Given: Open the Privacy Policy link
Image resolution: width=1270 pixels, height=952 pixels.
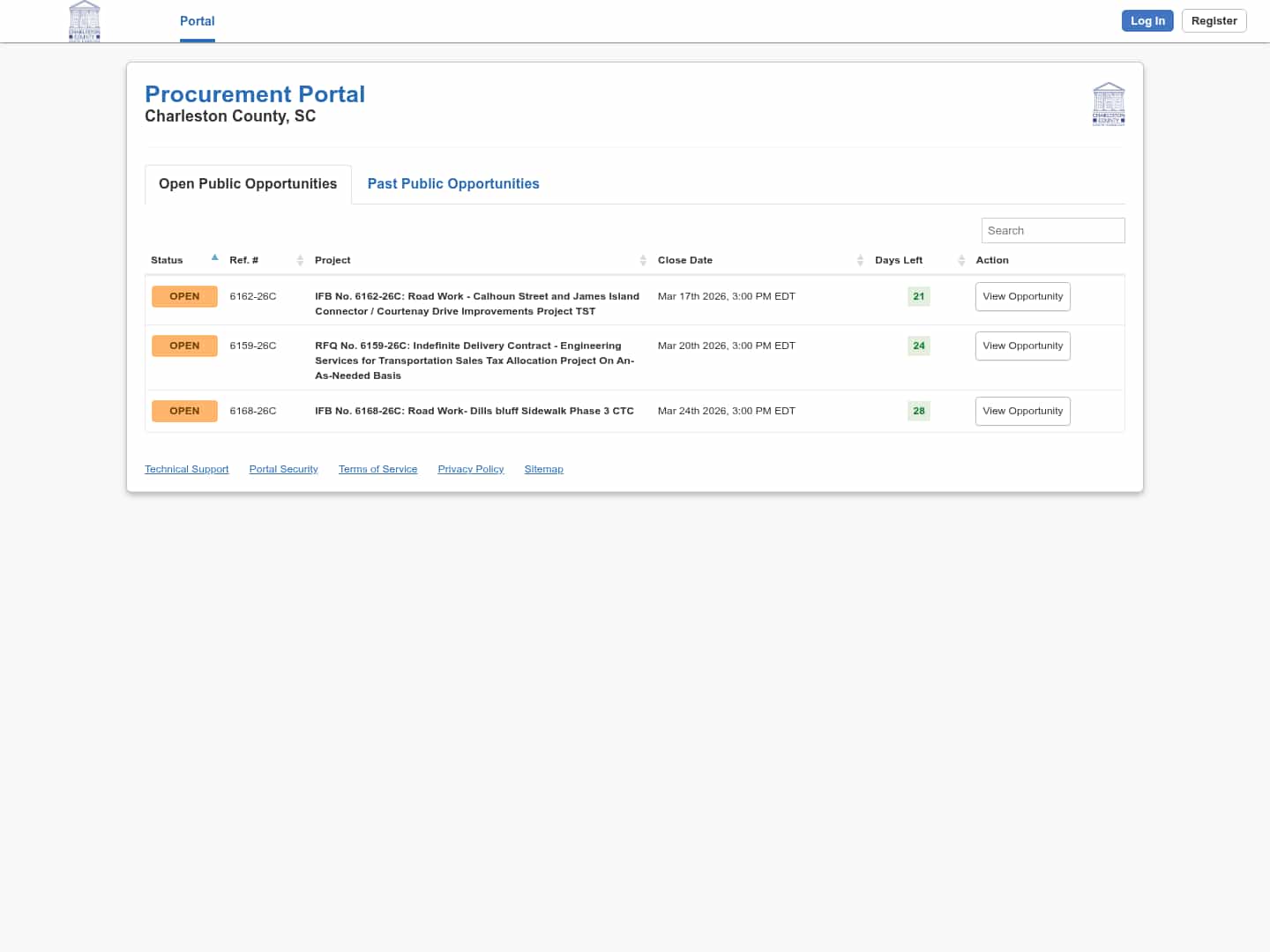Looking at the screenshot, I should (470, 469).
